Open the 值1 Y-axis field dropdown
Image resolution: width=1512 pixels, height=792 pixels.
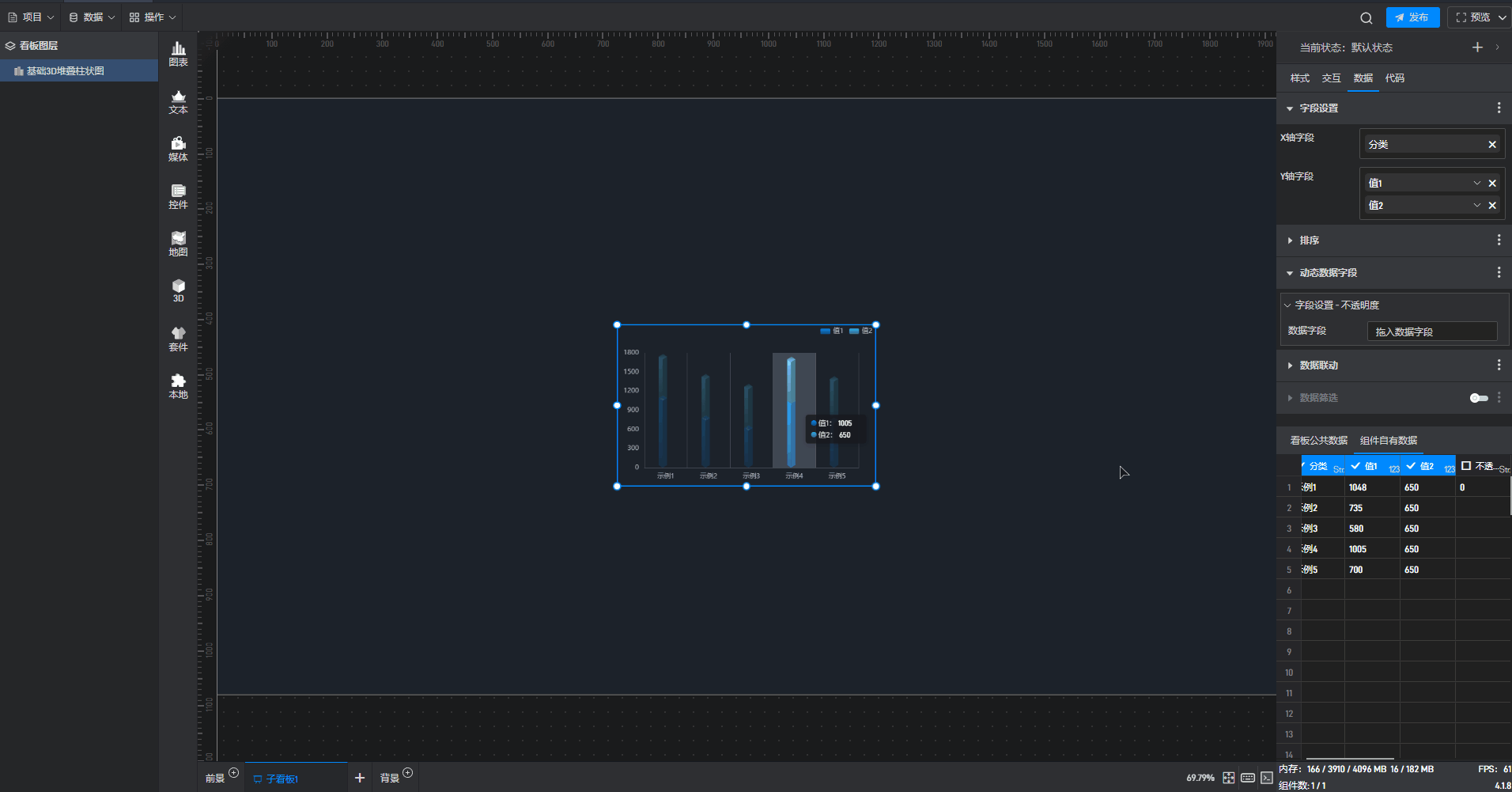(x=1476, y=184)
